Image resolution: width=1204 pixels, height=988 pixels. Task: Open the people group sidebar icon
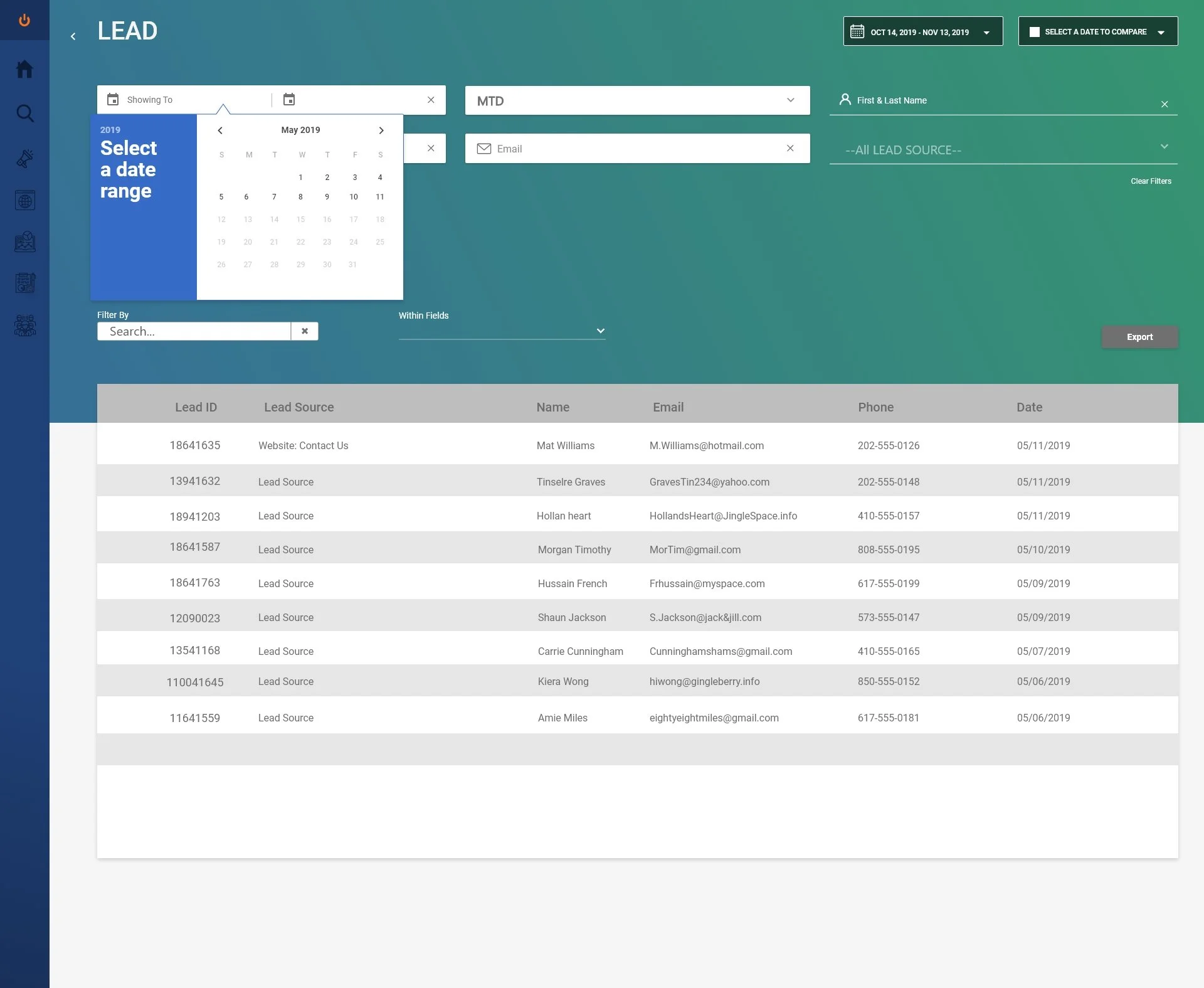24,325
